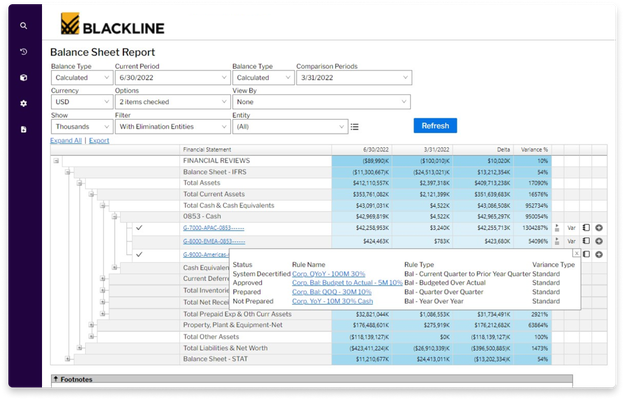Click the Expand All link
Viewport: 624px width, 400px height.
coord(66,140)
